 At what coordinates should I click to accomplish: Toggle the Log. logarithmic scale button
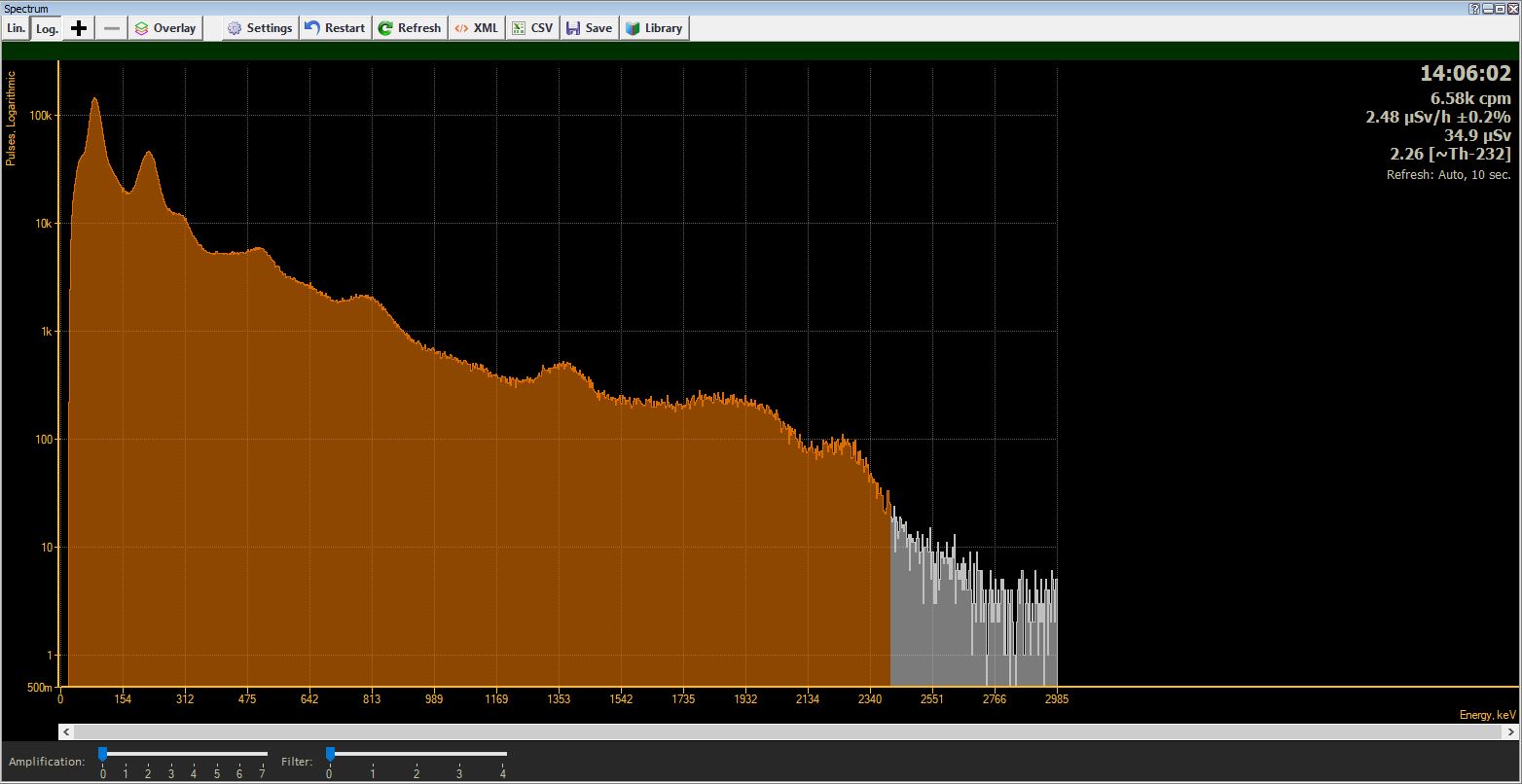tap(47, 28)
